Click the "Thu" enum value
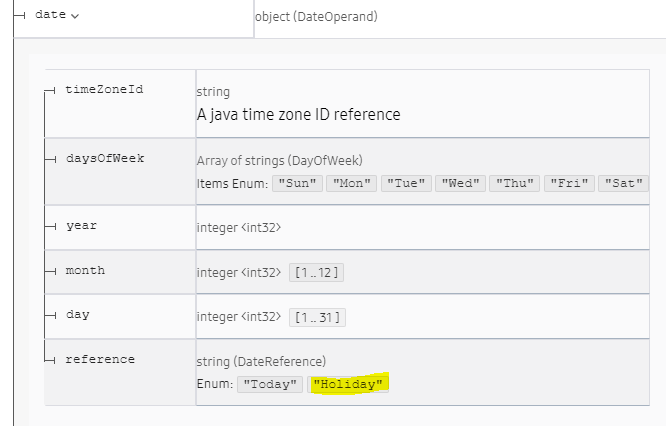 click(515, 183)
